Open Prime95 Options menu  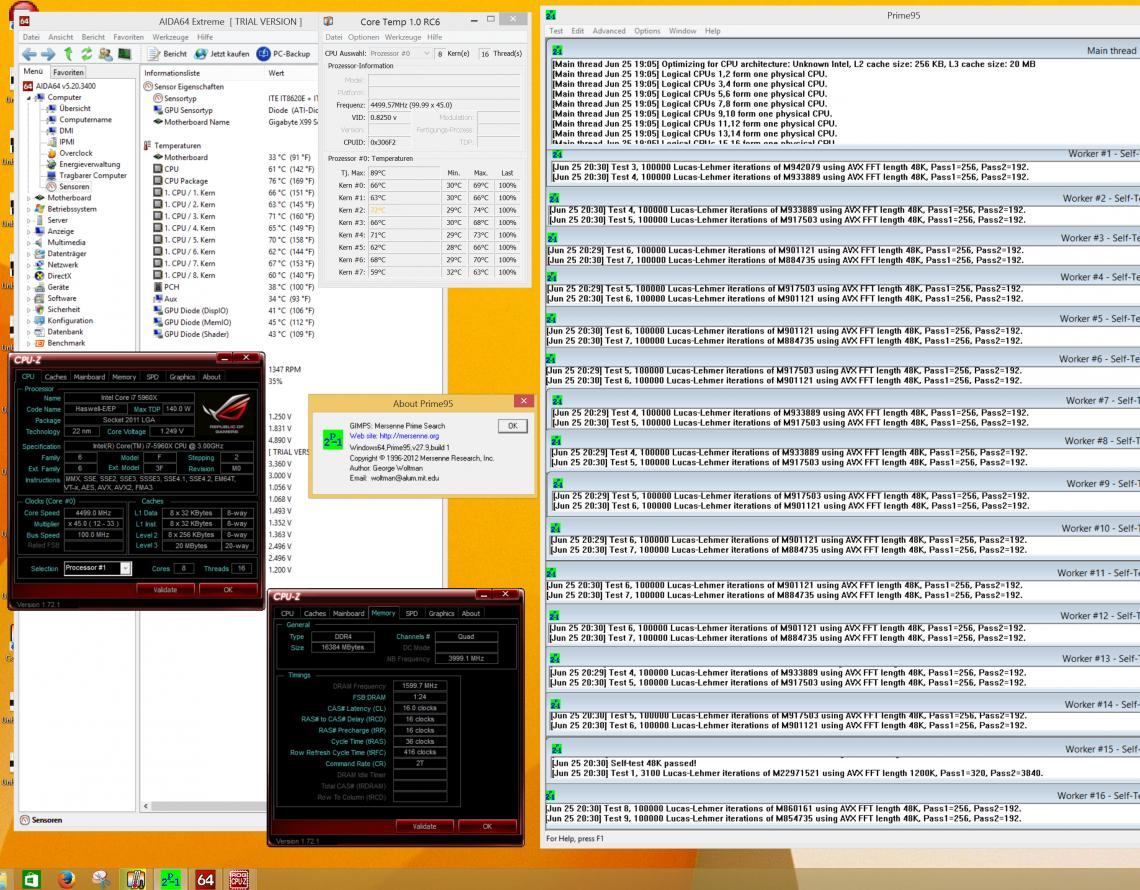point(647,31)
